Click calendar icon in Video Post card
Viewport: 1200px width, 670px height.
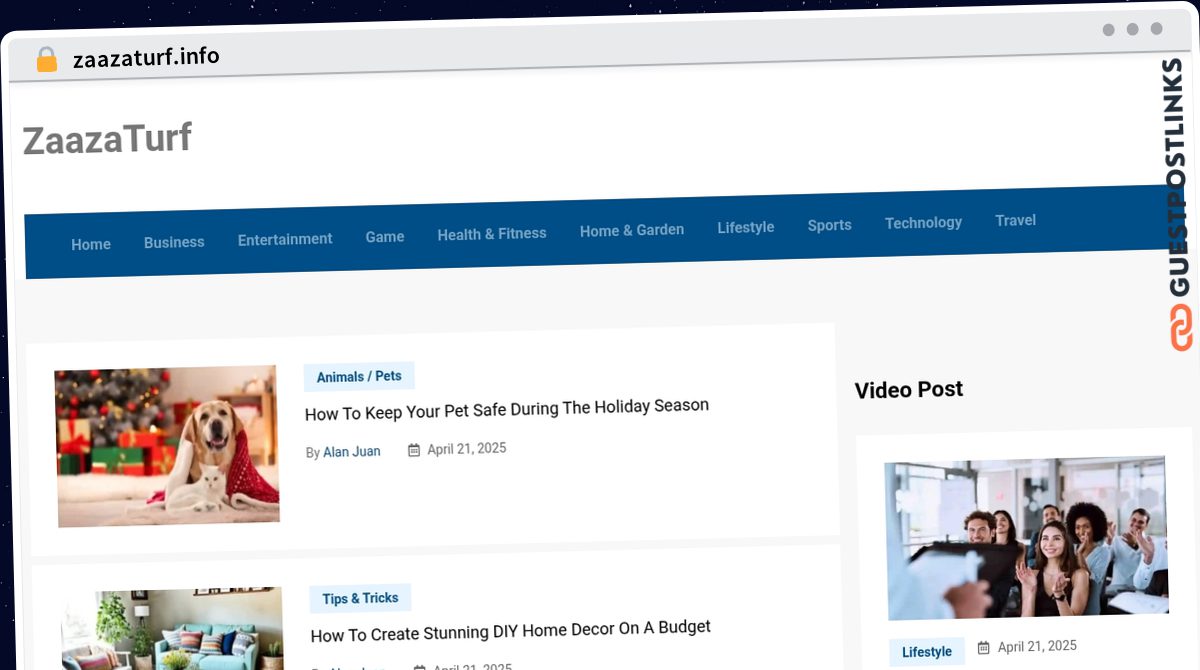click(x=984, y=647)
